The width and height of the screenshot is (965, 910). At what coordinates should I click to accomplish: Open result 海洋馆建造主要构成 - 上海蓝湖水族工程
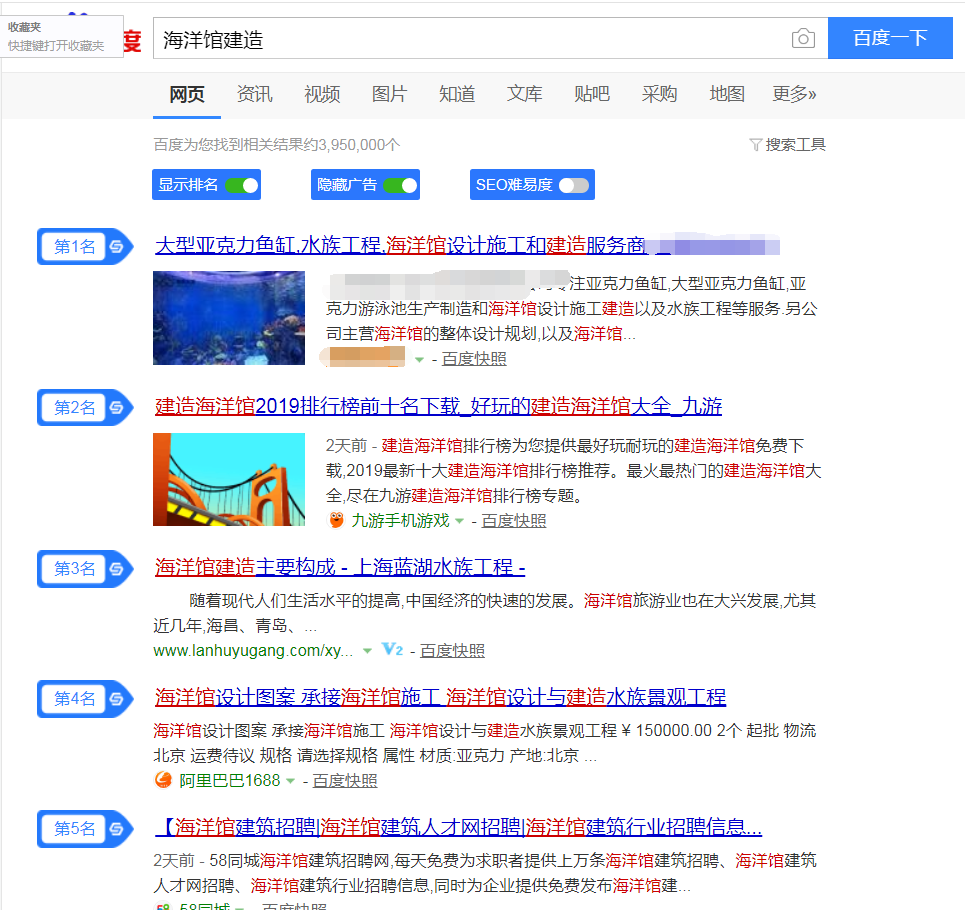tap(340, 567)
